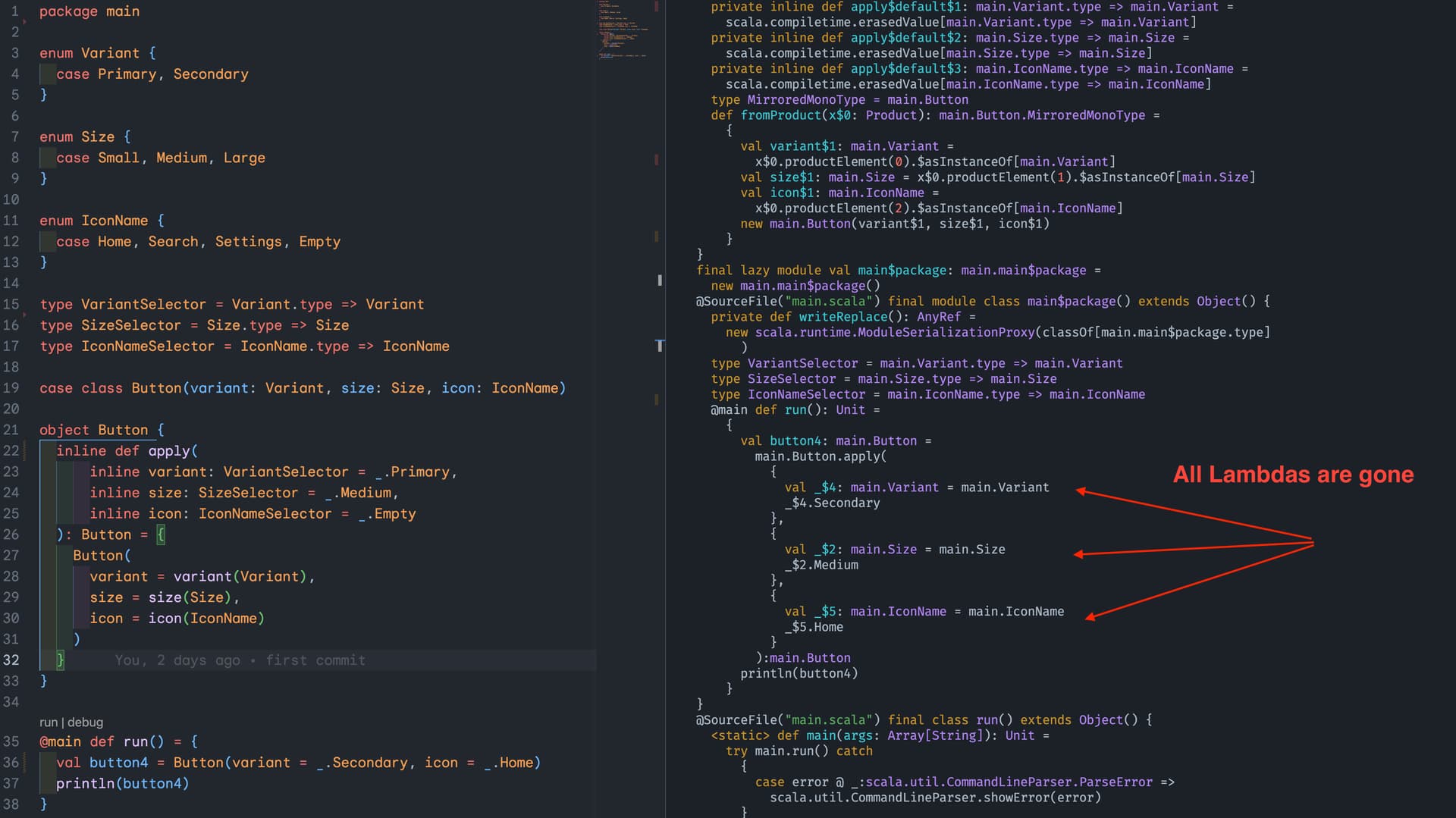The height and width of the screenshot is (818, 1456).
Task: Click line number 35 in the gutter
Action: click(11, 741)
